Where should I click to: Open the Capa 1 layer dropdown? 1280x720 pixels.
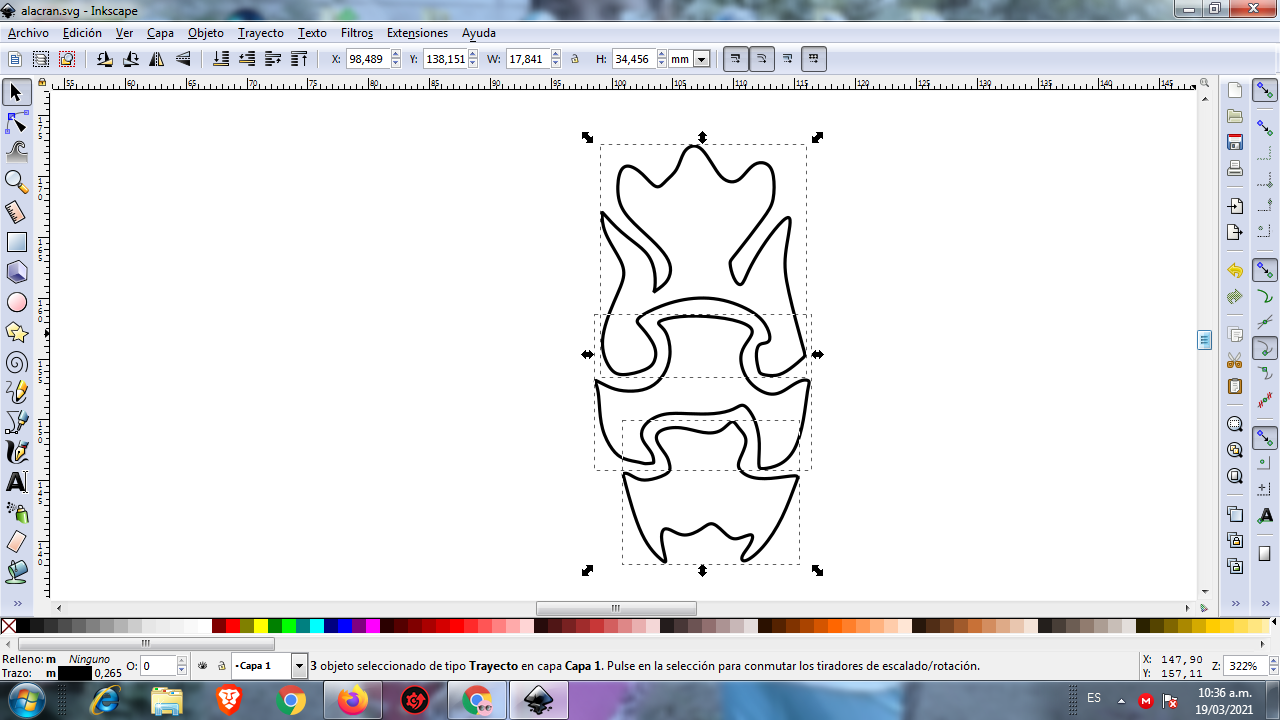click(x=299, y=665)
